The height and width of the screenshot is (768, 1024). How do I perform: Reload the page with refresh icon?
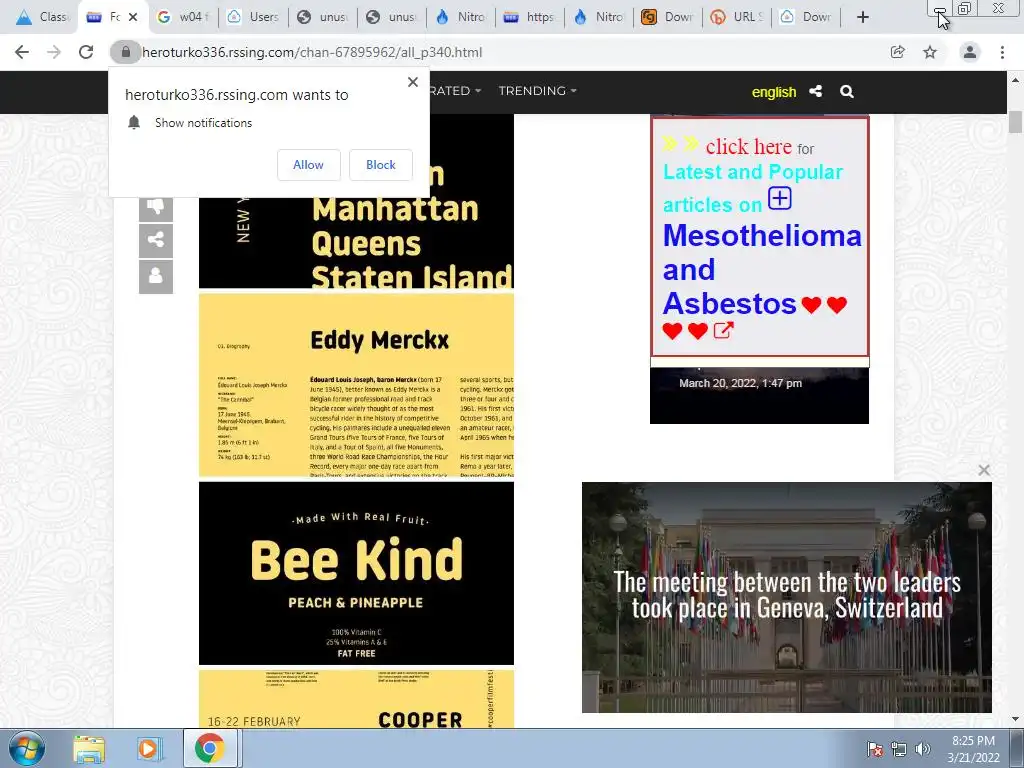pos(86,52)
